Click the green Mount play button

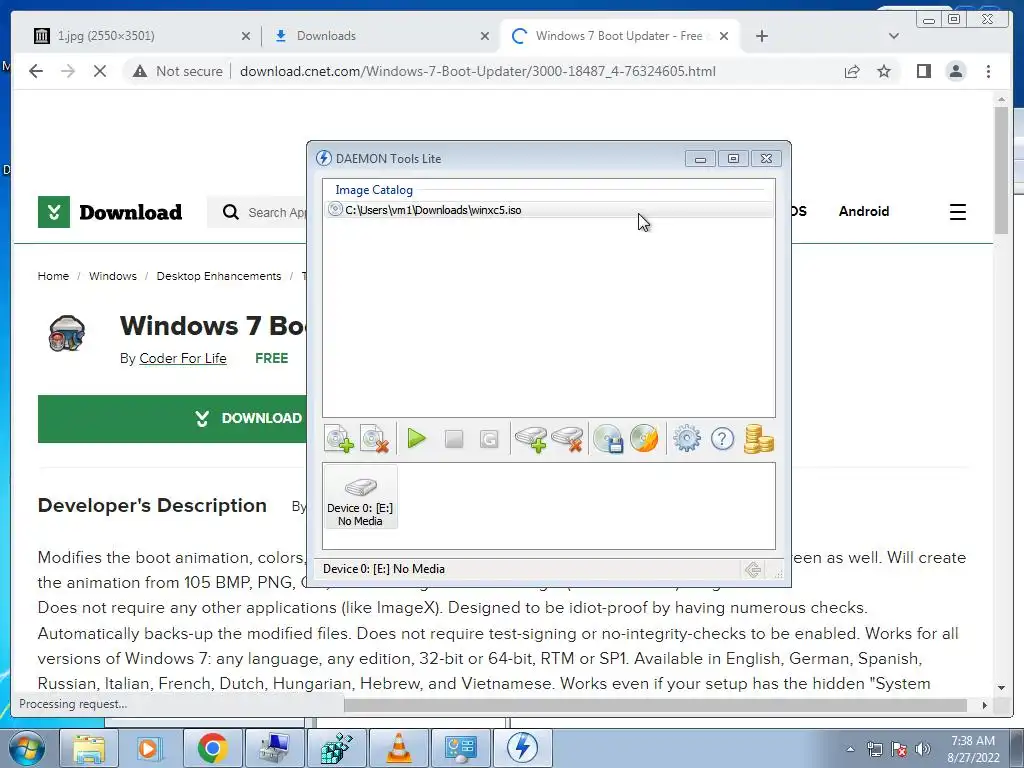pyautogui.click(x=416, y=439)
